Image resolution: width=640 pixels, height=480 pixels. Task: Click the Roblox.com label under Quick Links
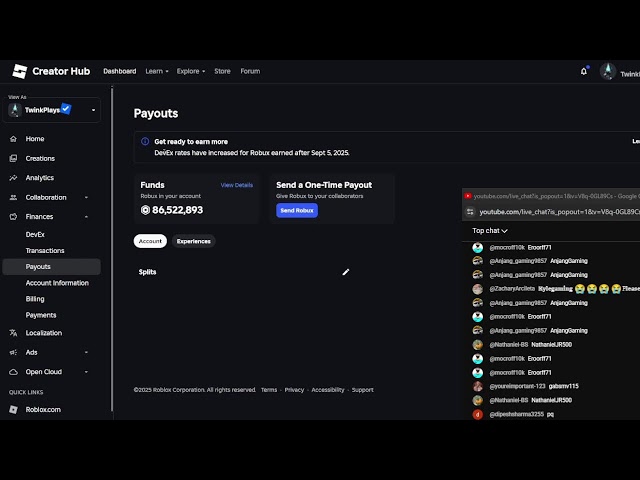tap(43, 409)
